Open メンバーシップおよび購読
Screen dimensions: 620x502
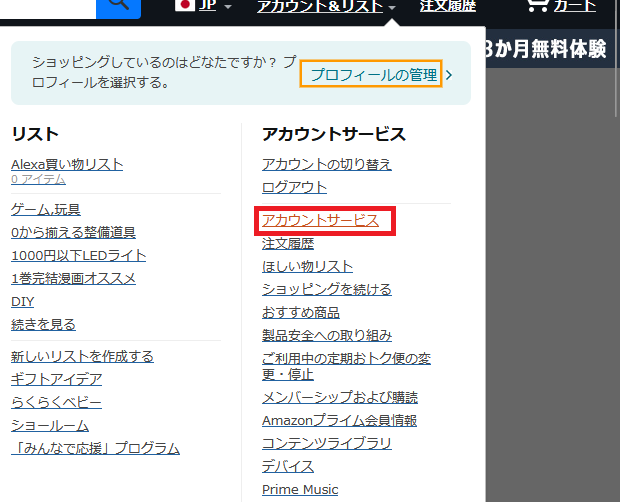point(340,397)
